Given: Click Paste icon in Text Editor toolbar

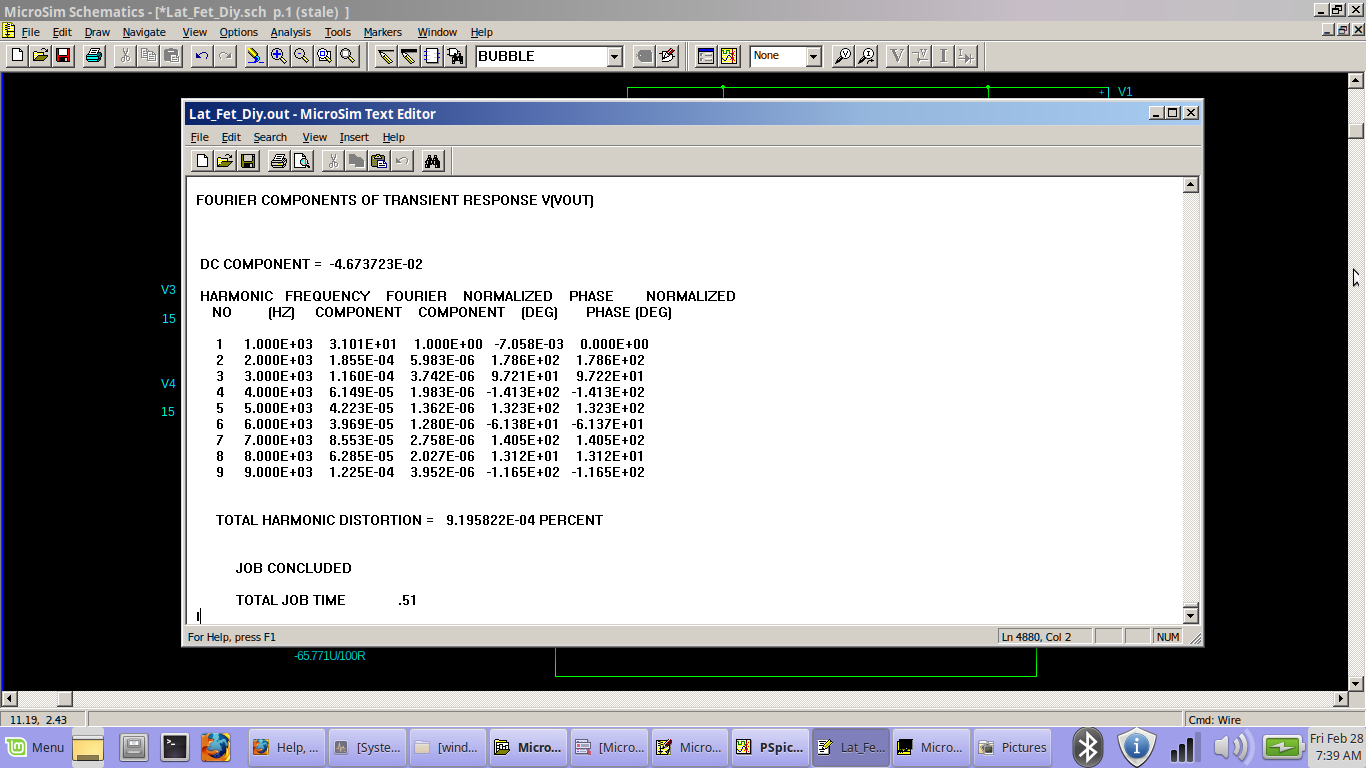Looking at the screenshot, I should tap(379, 161).
